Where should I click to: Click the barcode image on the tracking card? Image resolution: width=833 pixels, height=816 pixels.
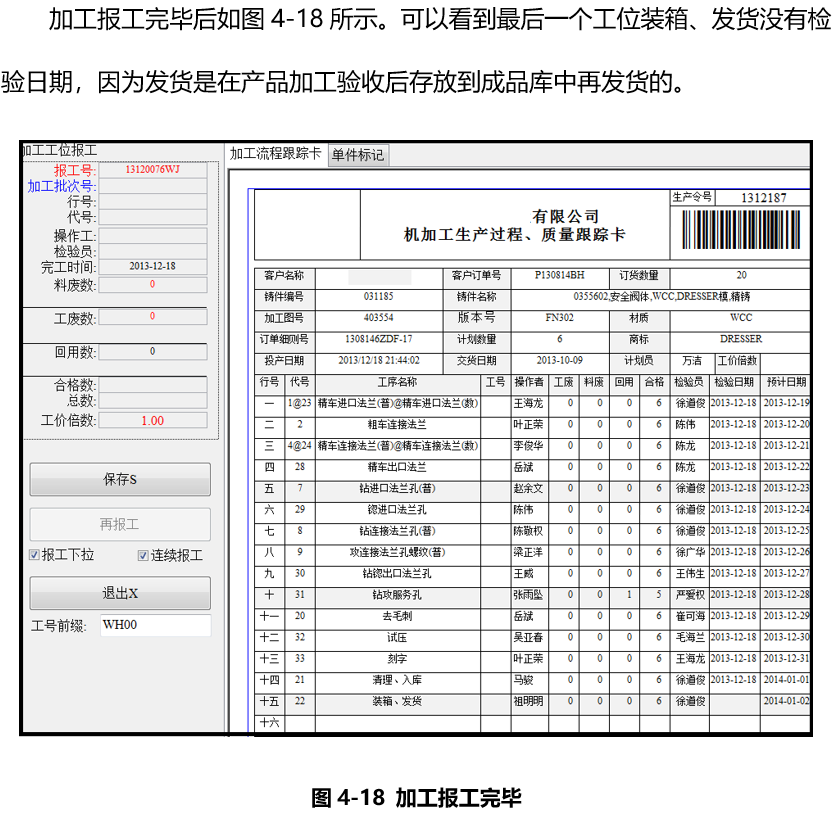(741, 230)
